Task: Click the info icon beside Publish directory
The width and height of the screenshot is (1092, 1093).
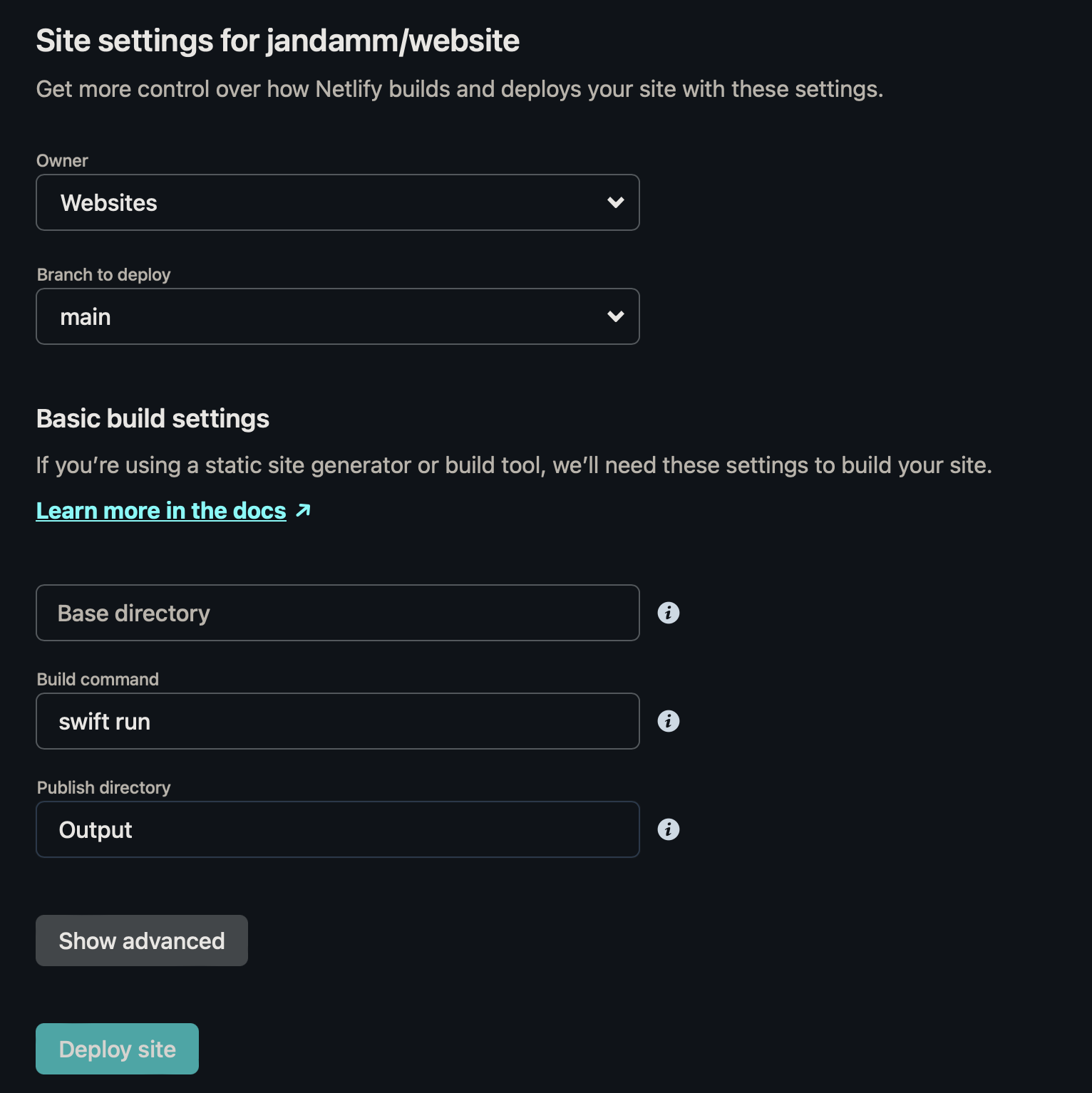Action: 669,829
